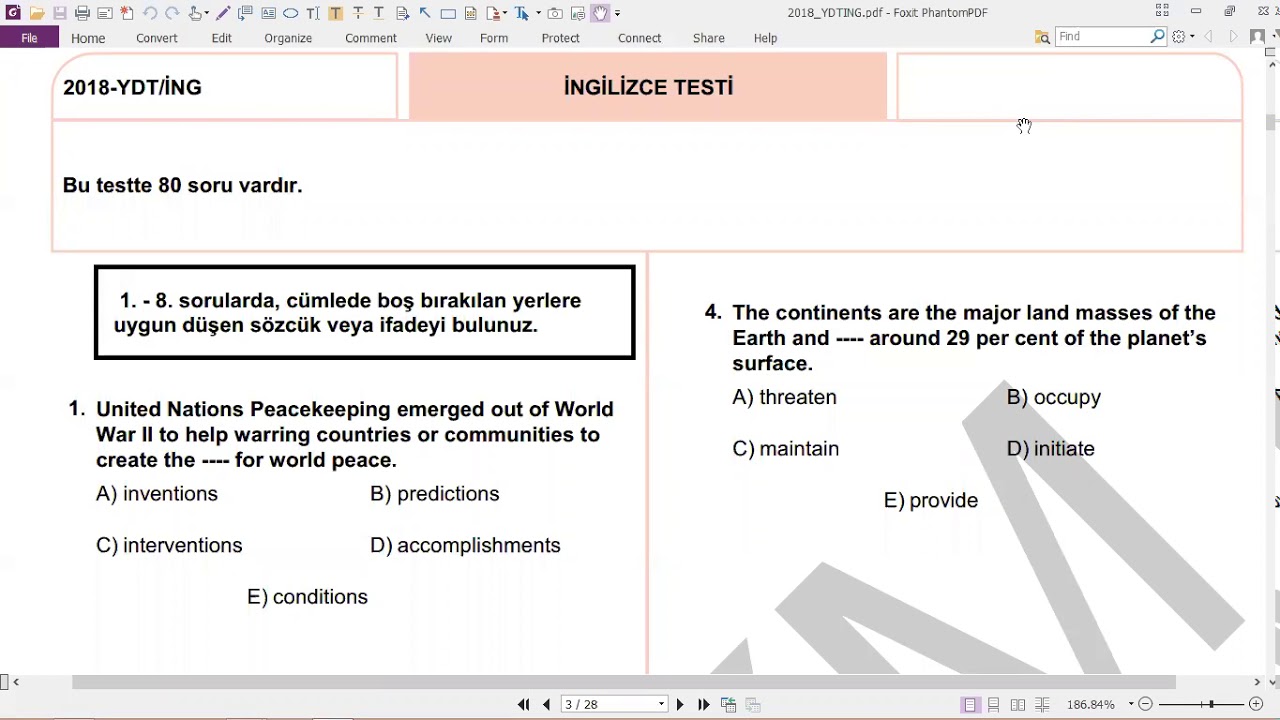Switch to the Home tab
This screenshot has height=720, width=1280.
coord(88,38)
